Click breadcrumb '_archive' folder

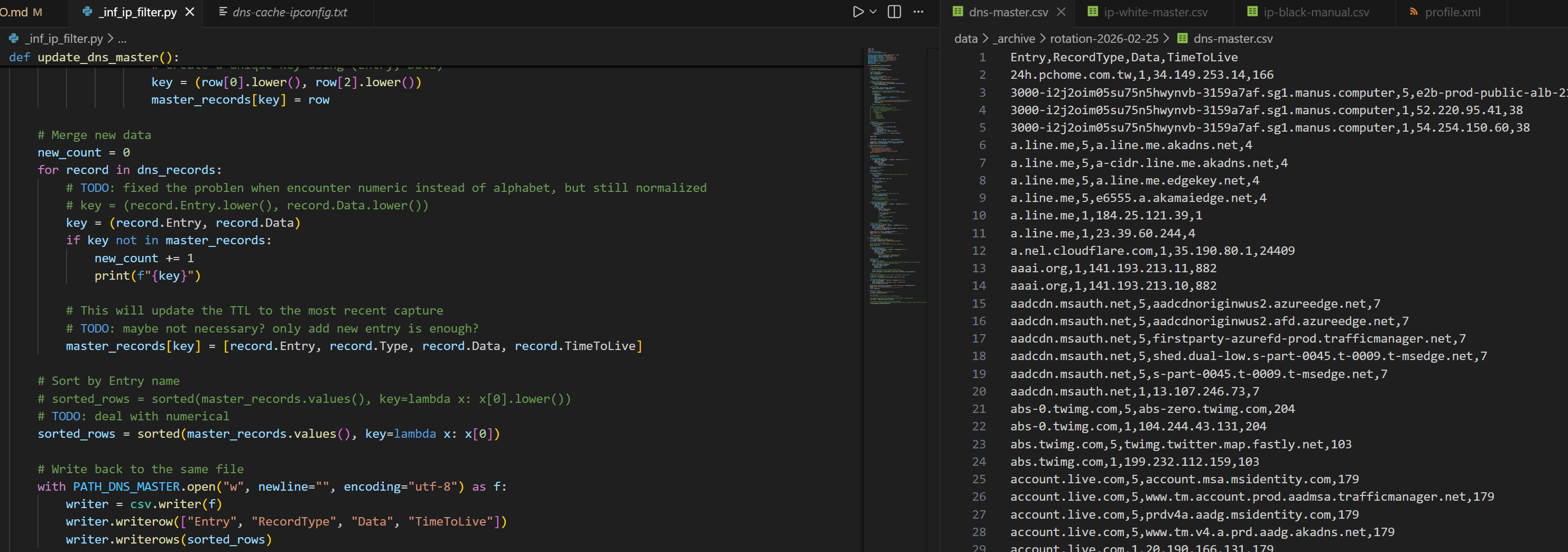1013,39
